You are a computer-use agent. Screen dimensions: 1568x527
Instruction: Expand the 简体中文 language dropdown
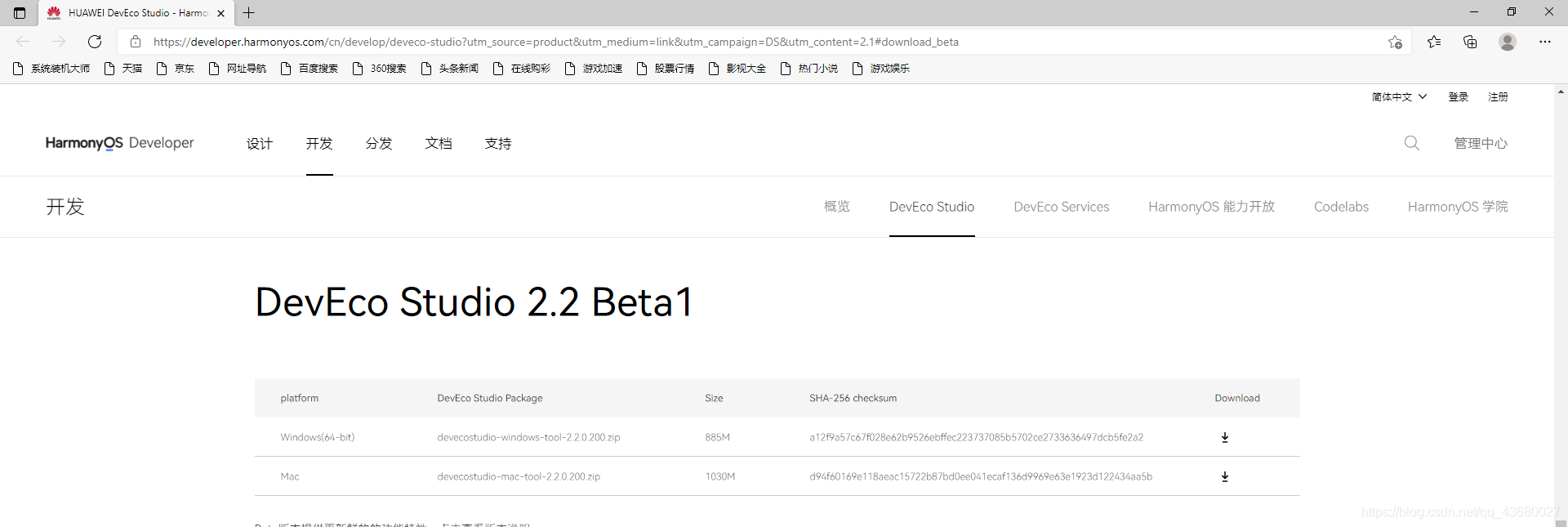[x=1399, y=96]
